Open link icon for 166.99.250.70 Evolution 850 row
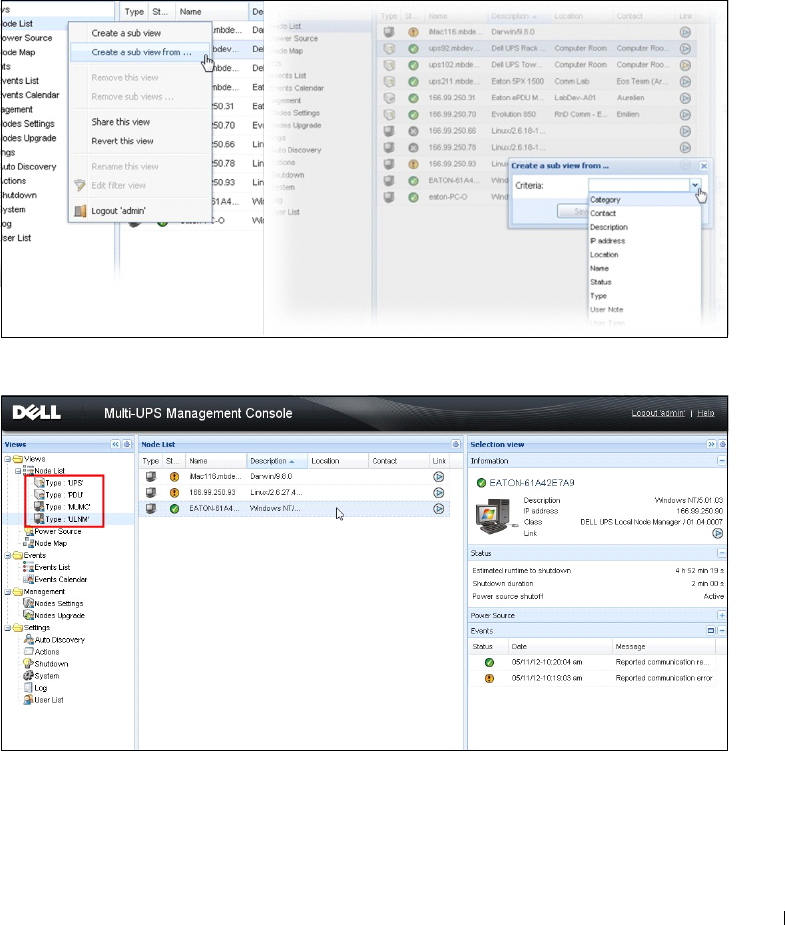 click(x=685, y=114)
